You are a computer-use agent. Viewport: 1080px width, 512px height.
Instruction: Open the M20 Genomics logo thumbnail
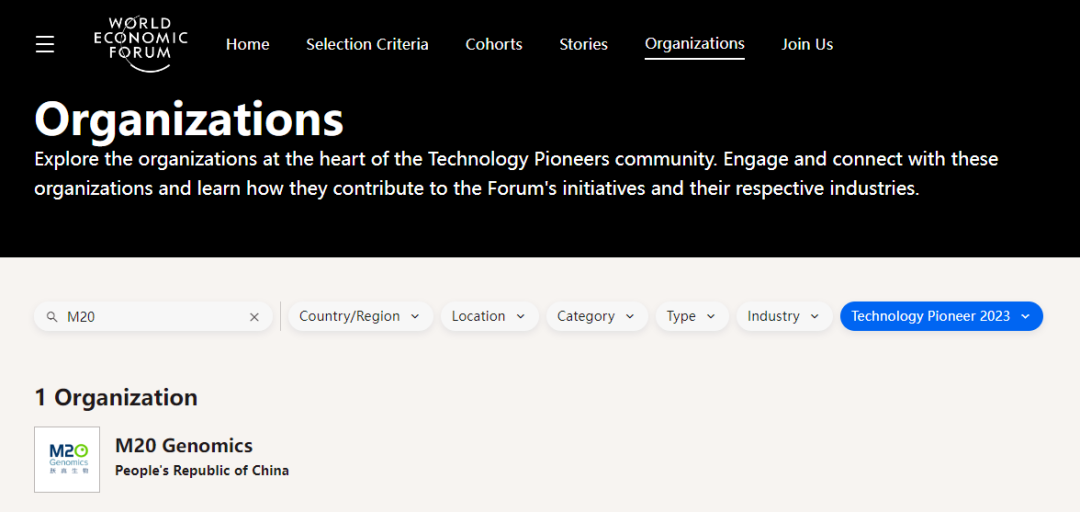[x=67, y=460]
